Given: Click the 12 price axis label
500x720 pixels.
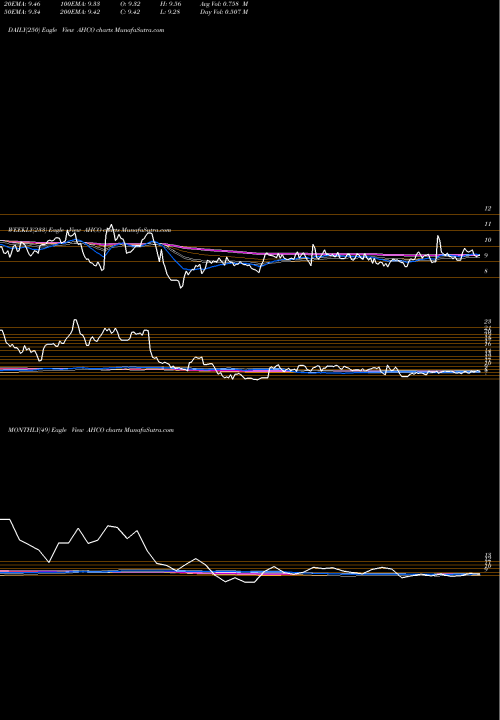Looking at the screenshot, I should (x=488, y=208).
